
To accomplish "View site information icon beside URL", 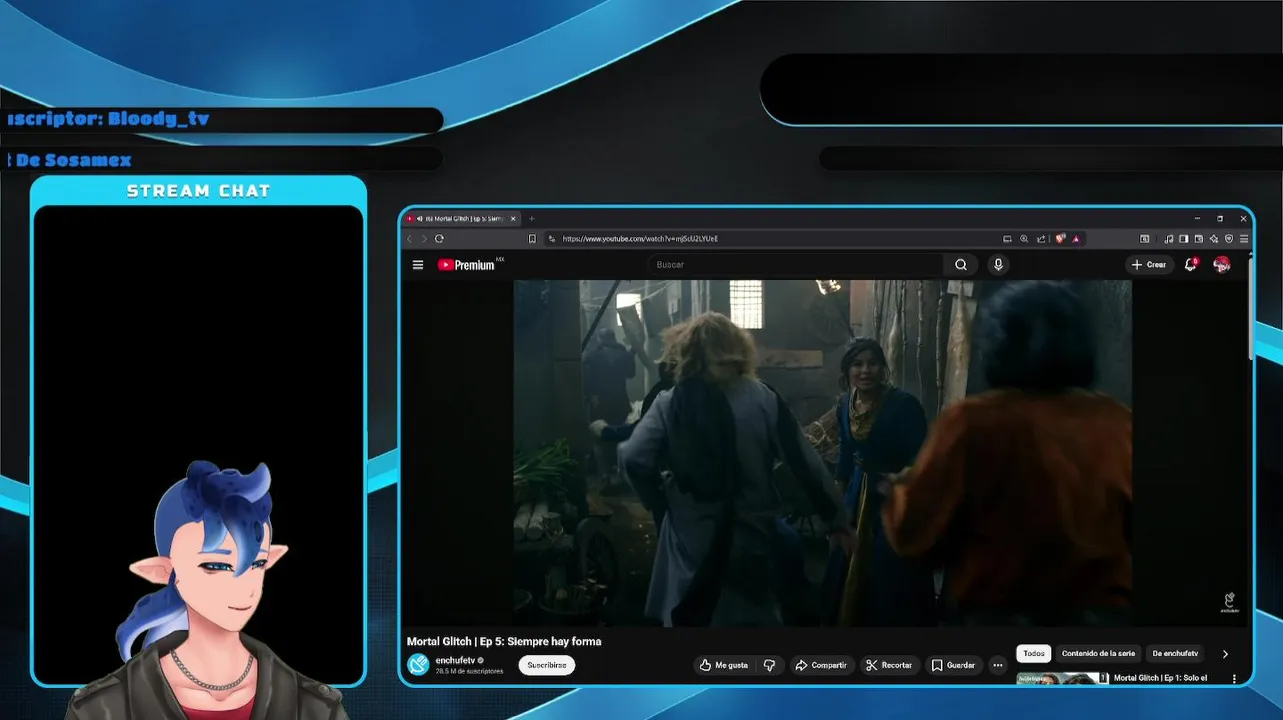I will pyautogui.click(x=552, y=239).
